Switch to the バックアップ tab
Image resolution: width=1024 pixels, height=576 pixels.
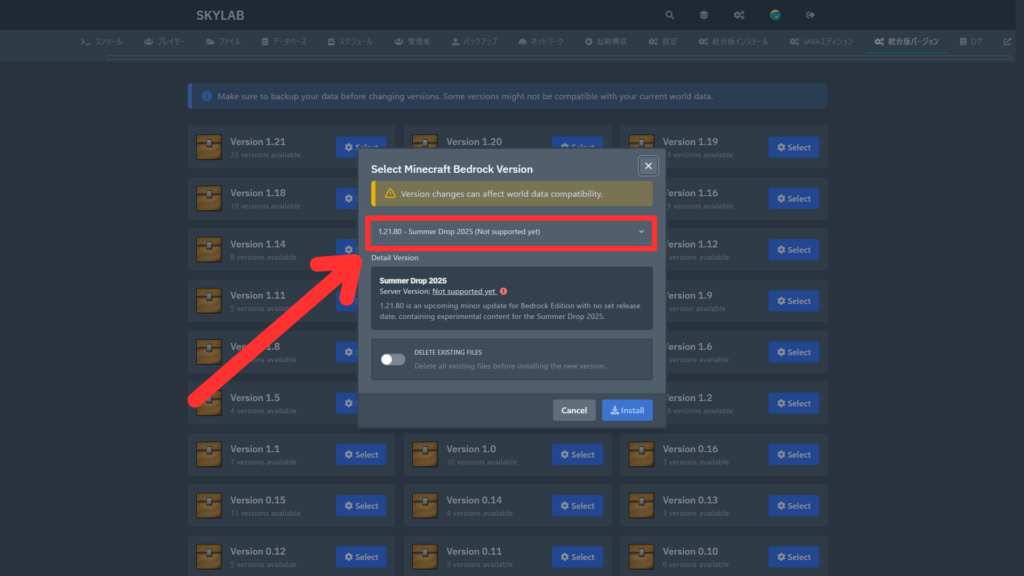click(474, 41)
